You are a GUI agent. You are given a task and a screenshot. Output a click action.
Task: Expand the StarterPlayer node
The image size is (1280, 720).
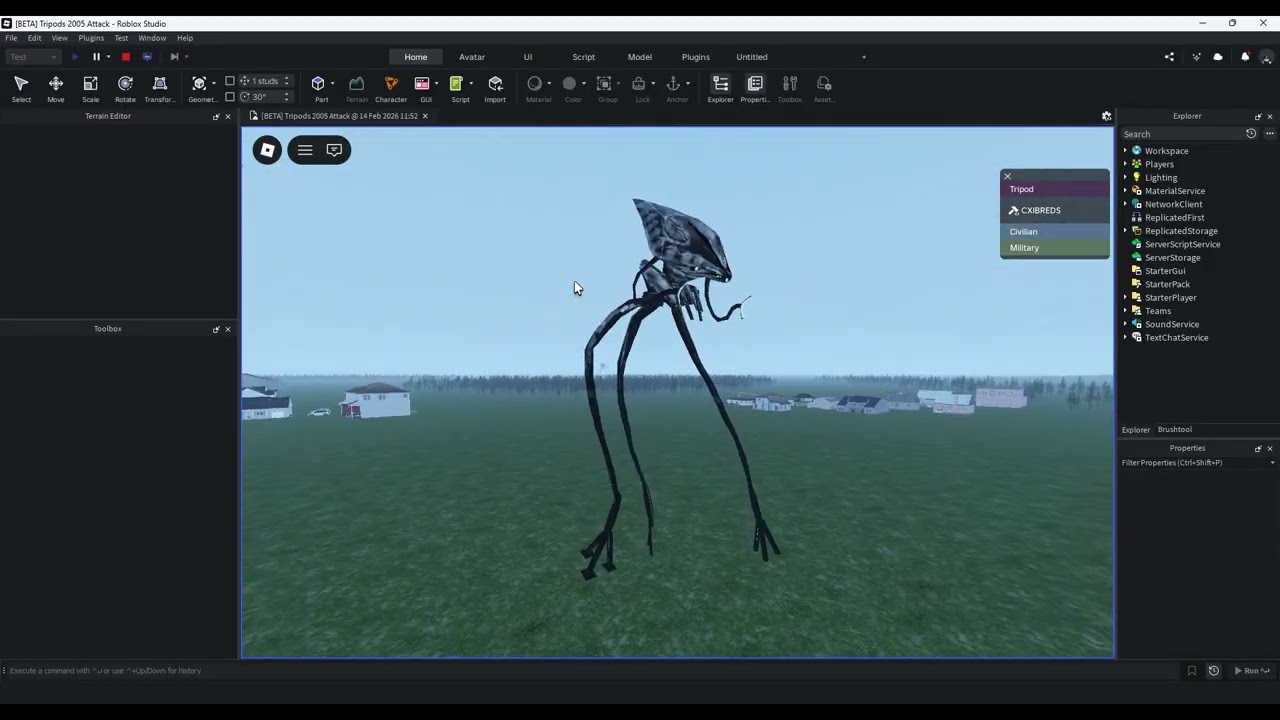pyautogui.click(x=1125, y=298)
